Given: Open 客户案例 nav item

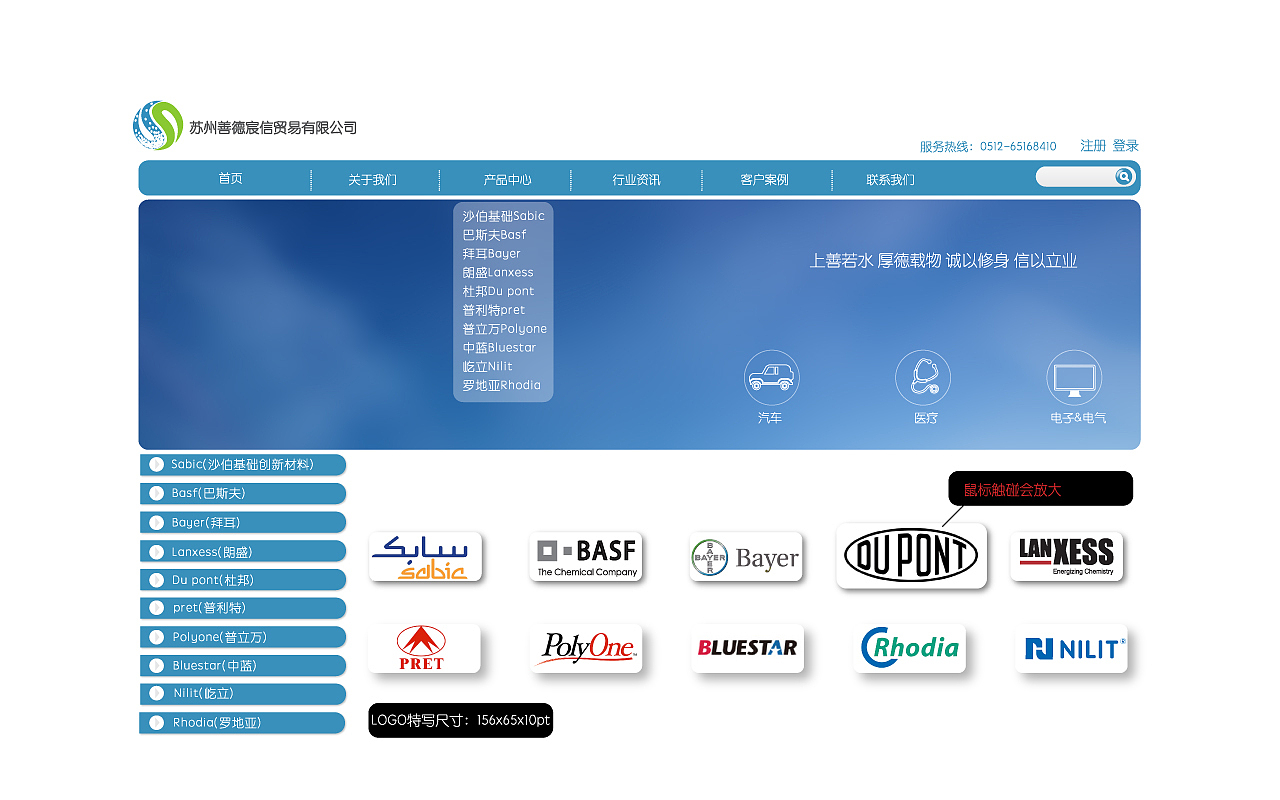Looking at the screenshot, I should 764,180.
